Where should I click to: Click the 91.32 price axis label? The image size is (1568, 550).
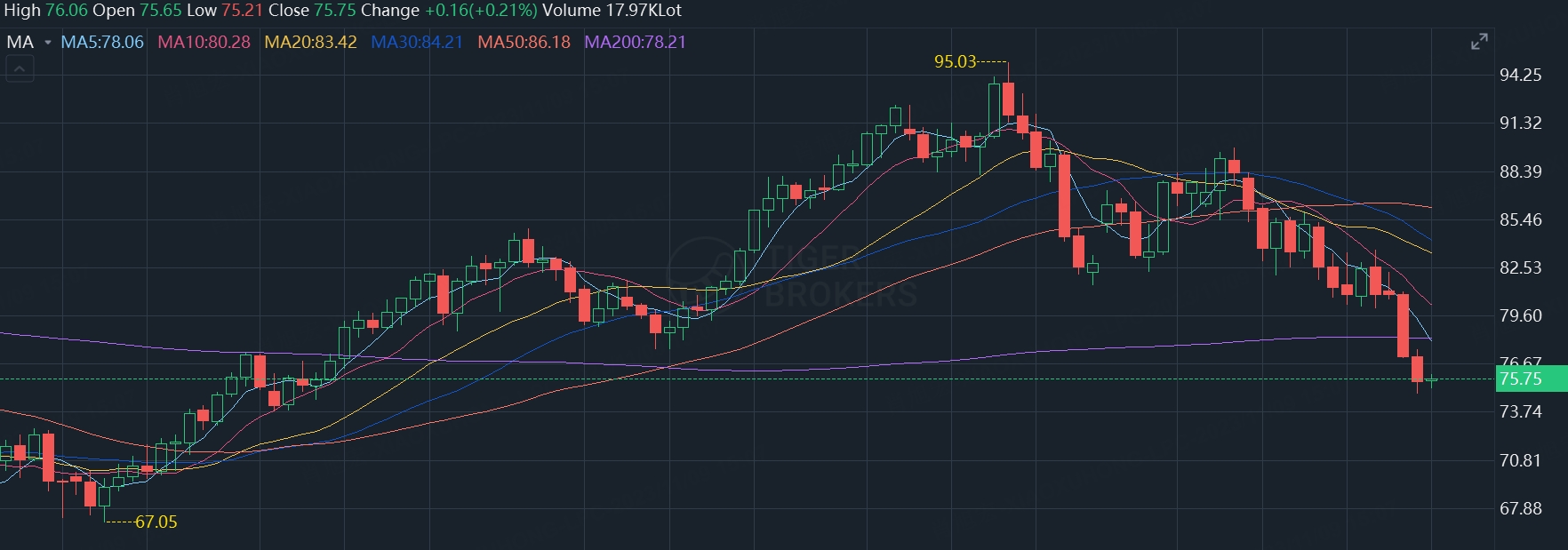point(1520,123)
